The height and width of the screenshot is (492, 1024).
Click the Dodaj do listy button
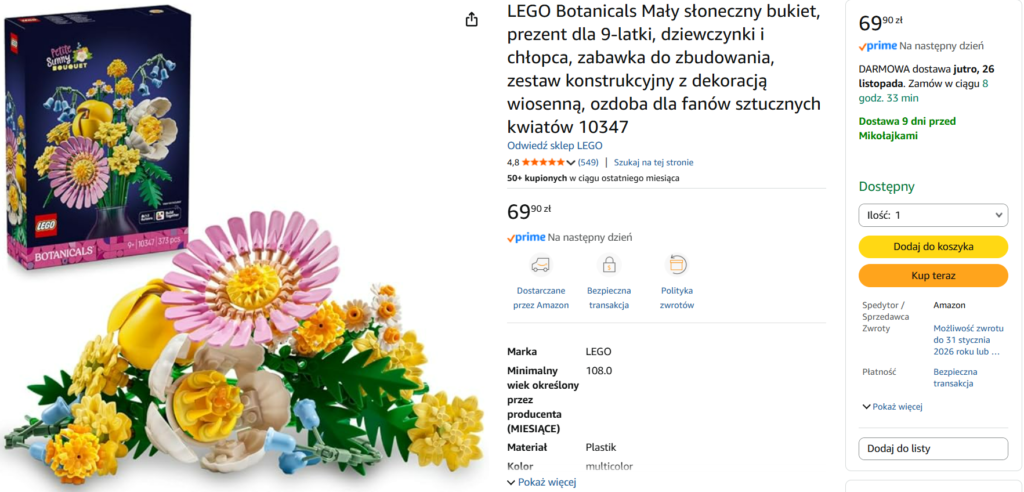933,449
